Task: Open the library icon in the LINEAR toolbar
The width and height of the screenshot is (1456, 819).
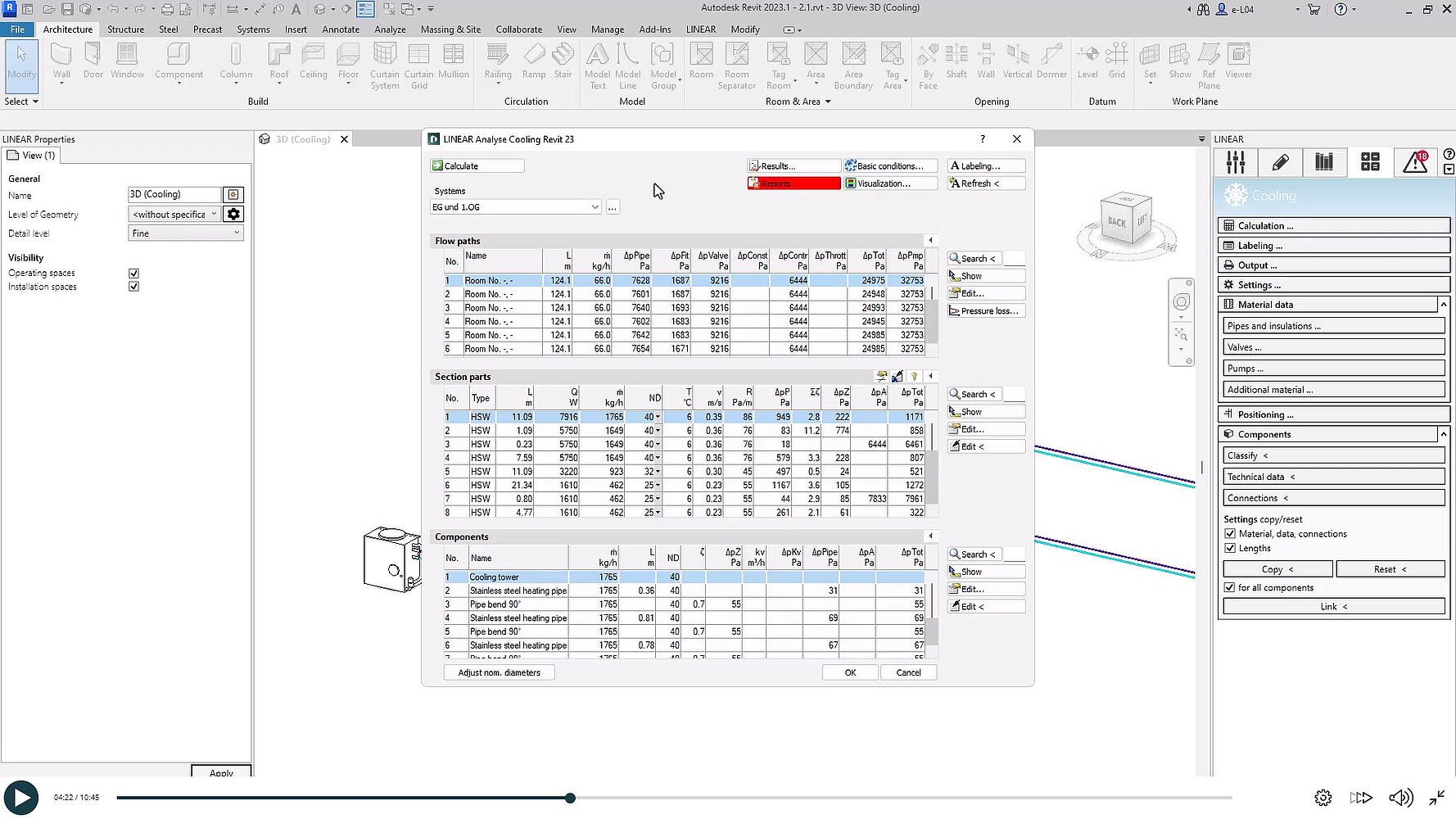Action: (1325, 162)
